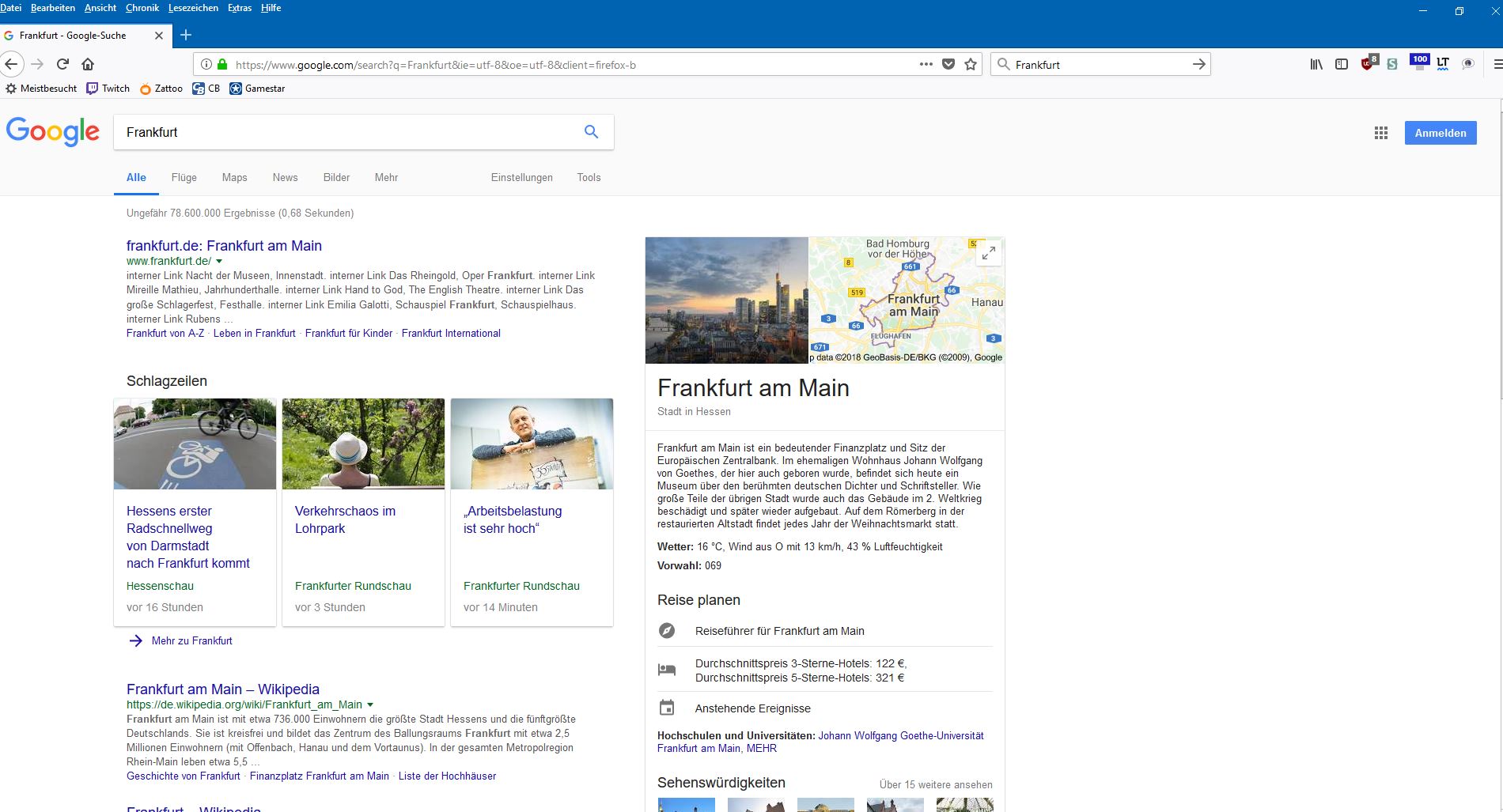The width and height of the screenshot is (1503, 812).
Task: Close the Frankfurt Google-Suche tab
Action: tap(159, 36)
